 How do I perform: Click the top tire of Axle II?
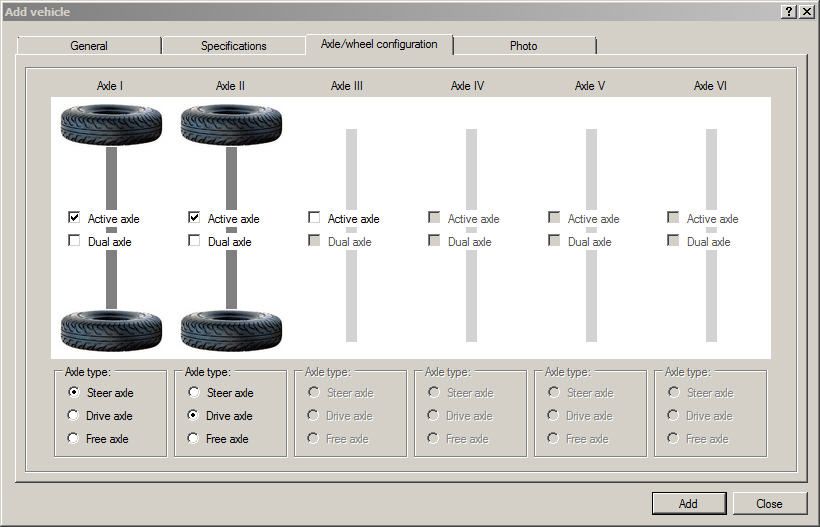231,125
